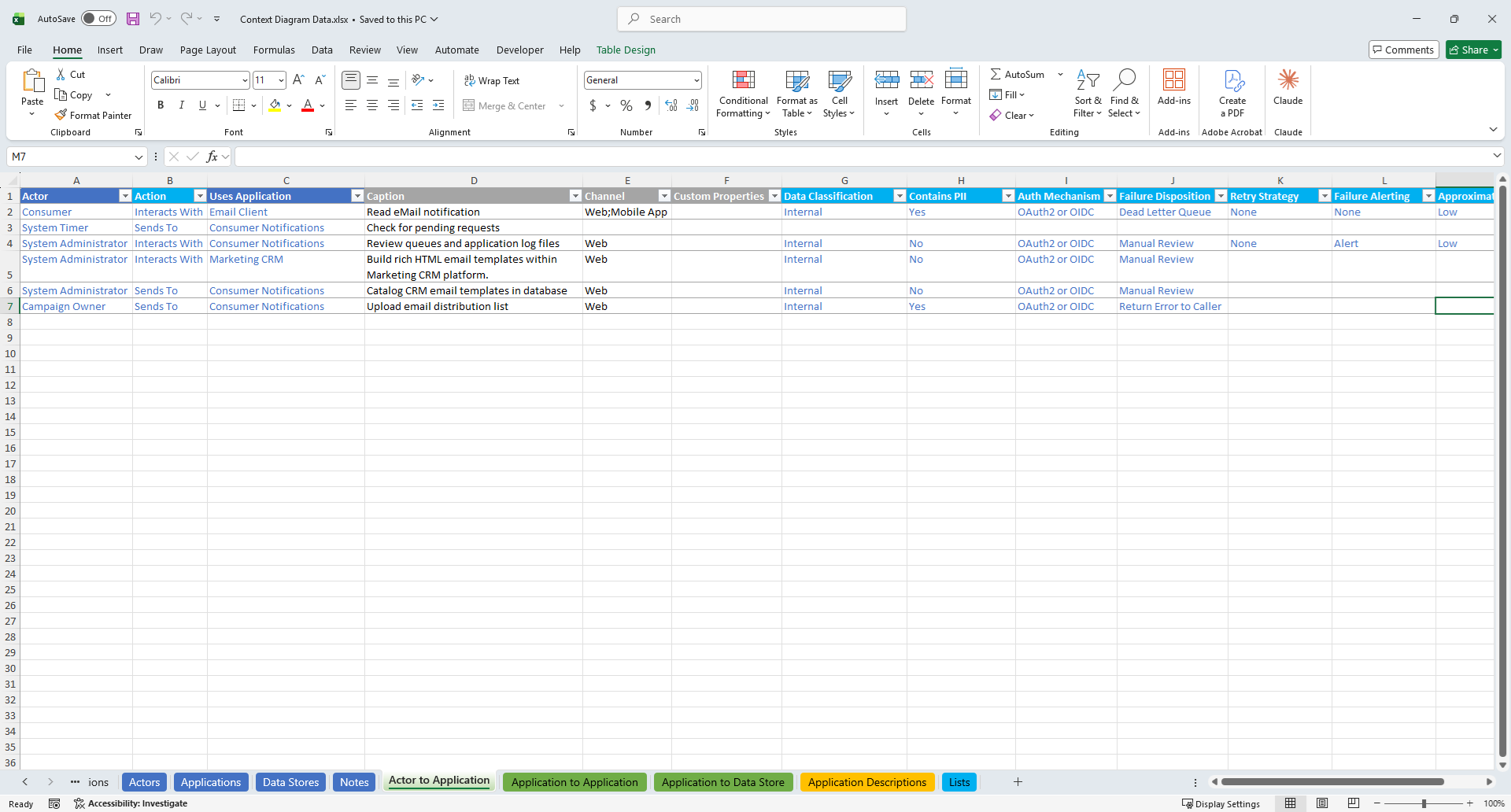Click the Format Painter brush

(61, 115)
